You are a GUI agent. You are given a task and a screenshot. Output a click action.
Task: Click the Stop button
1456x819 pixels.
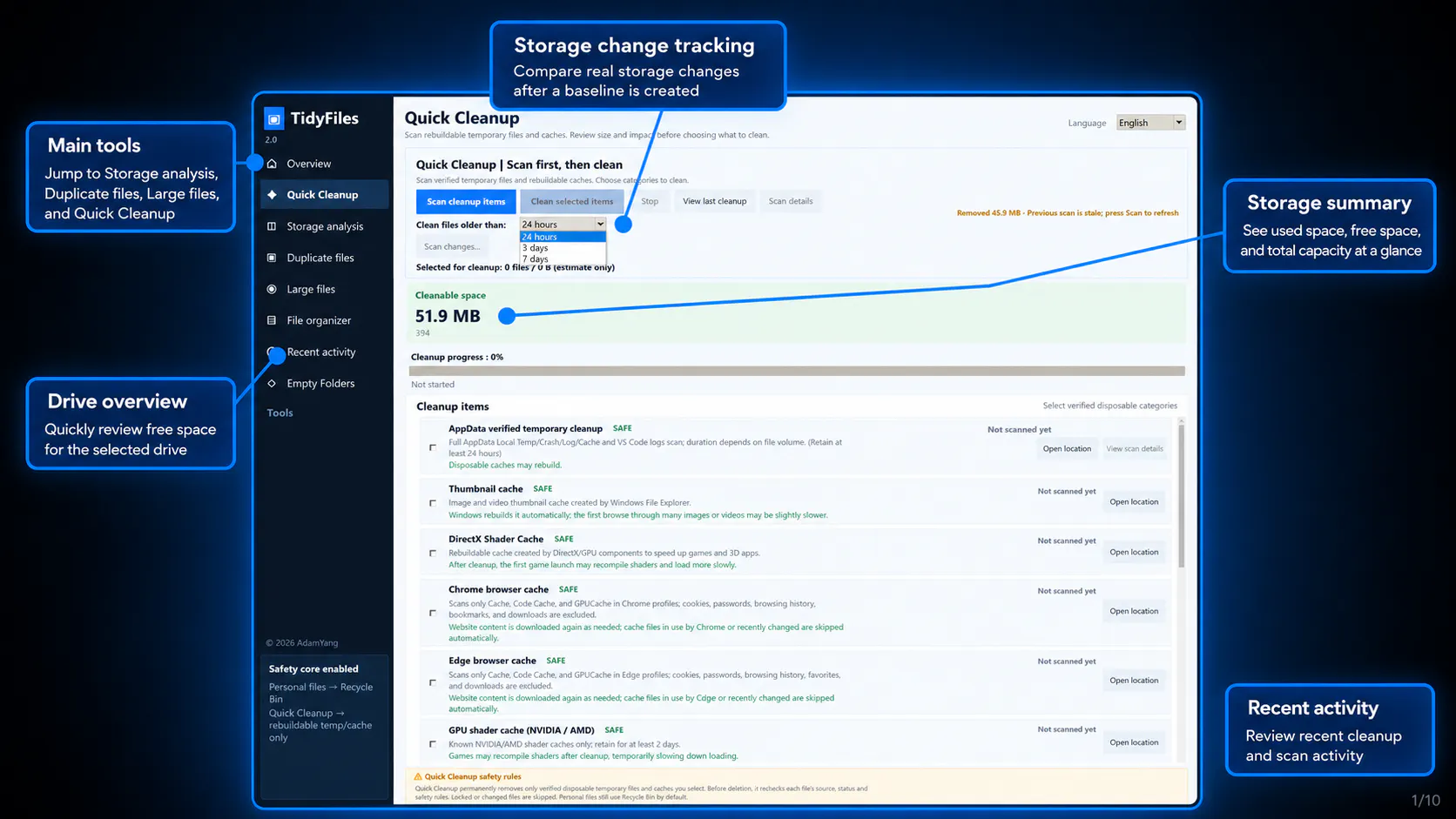(x=650, y=201)
